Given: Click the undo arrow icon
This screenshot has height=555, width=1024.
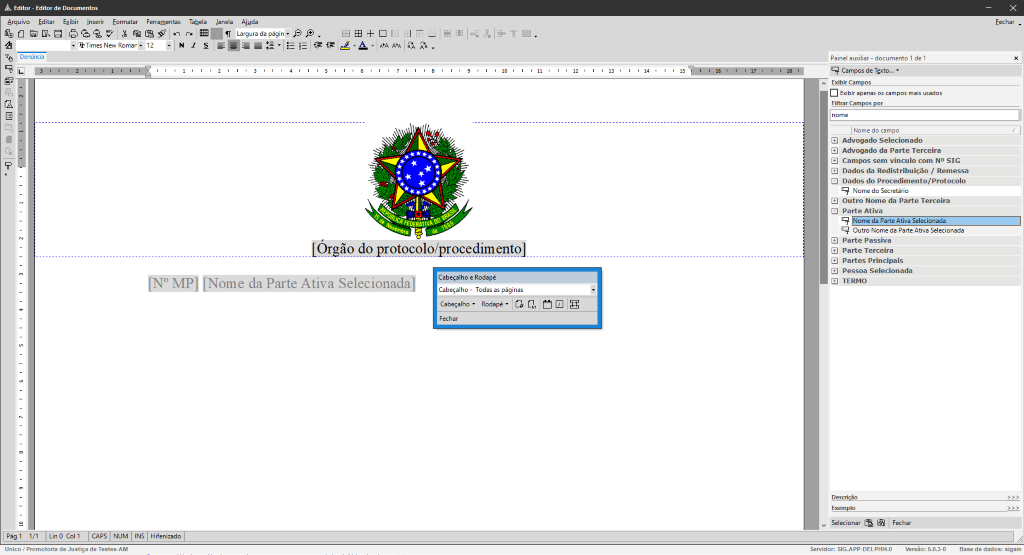Looking at the screenshot, I should click(177, 34).
